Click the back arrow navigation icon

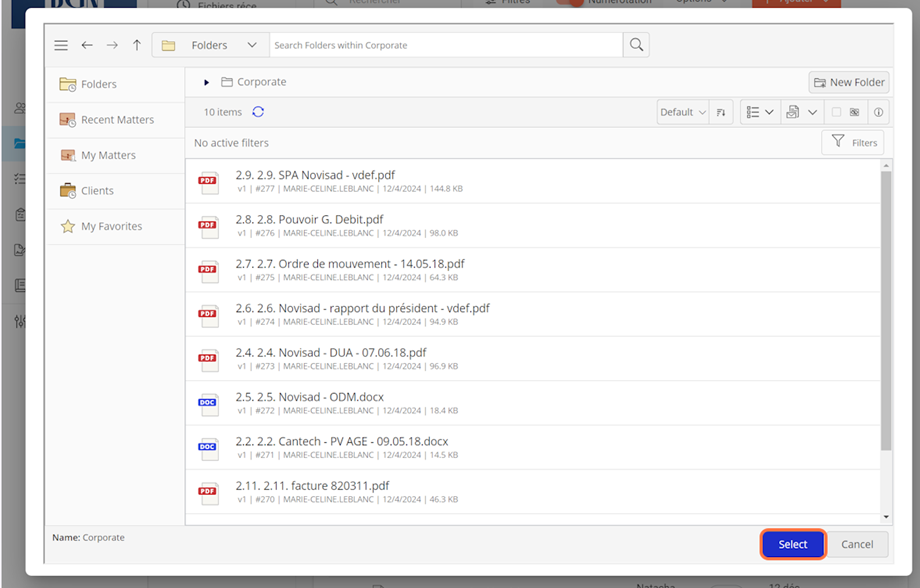(87, 45)
